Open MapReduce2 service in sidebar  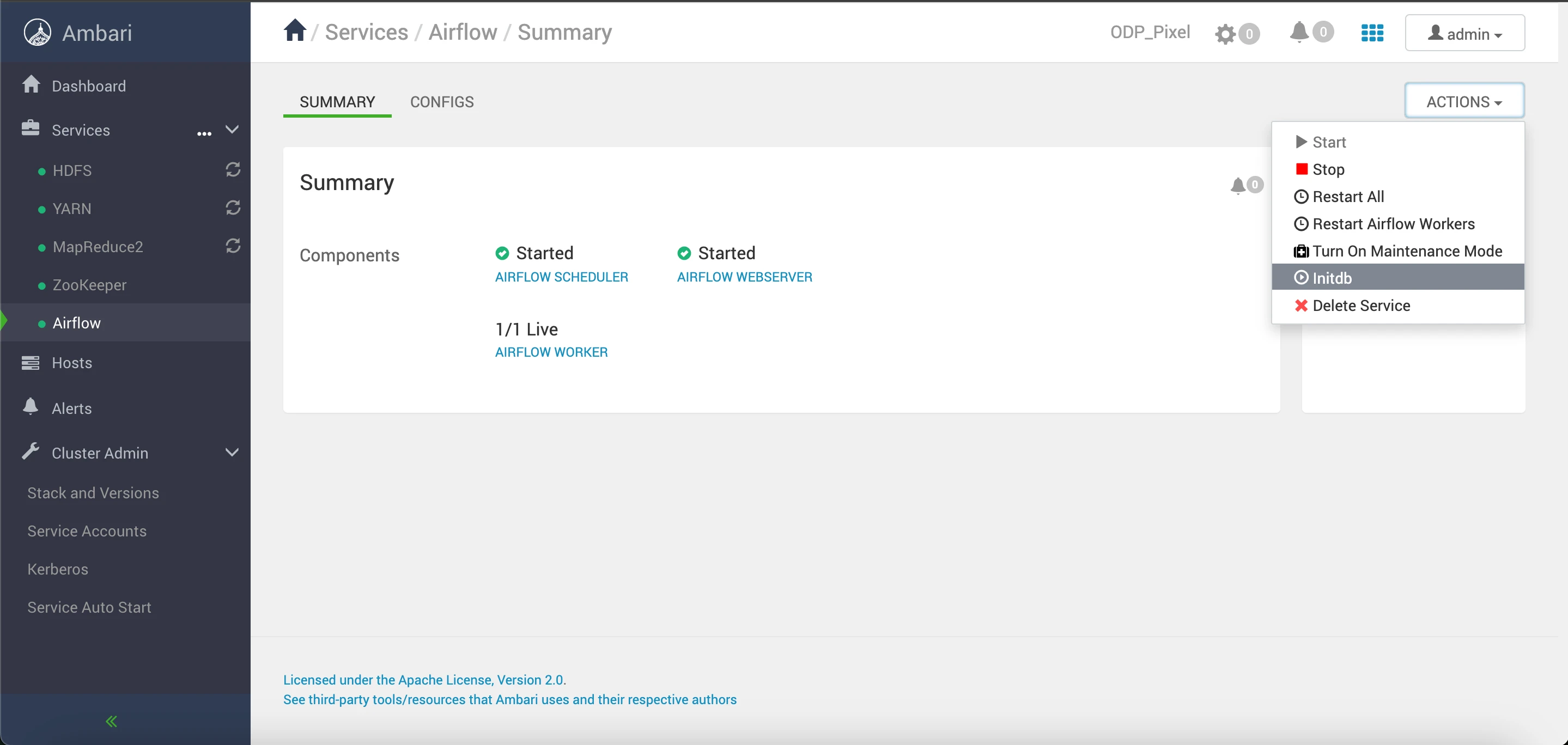pyautogui.click(x=98, y=247)
